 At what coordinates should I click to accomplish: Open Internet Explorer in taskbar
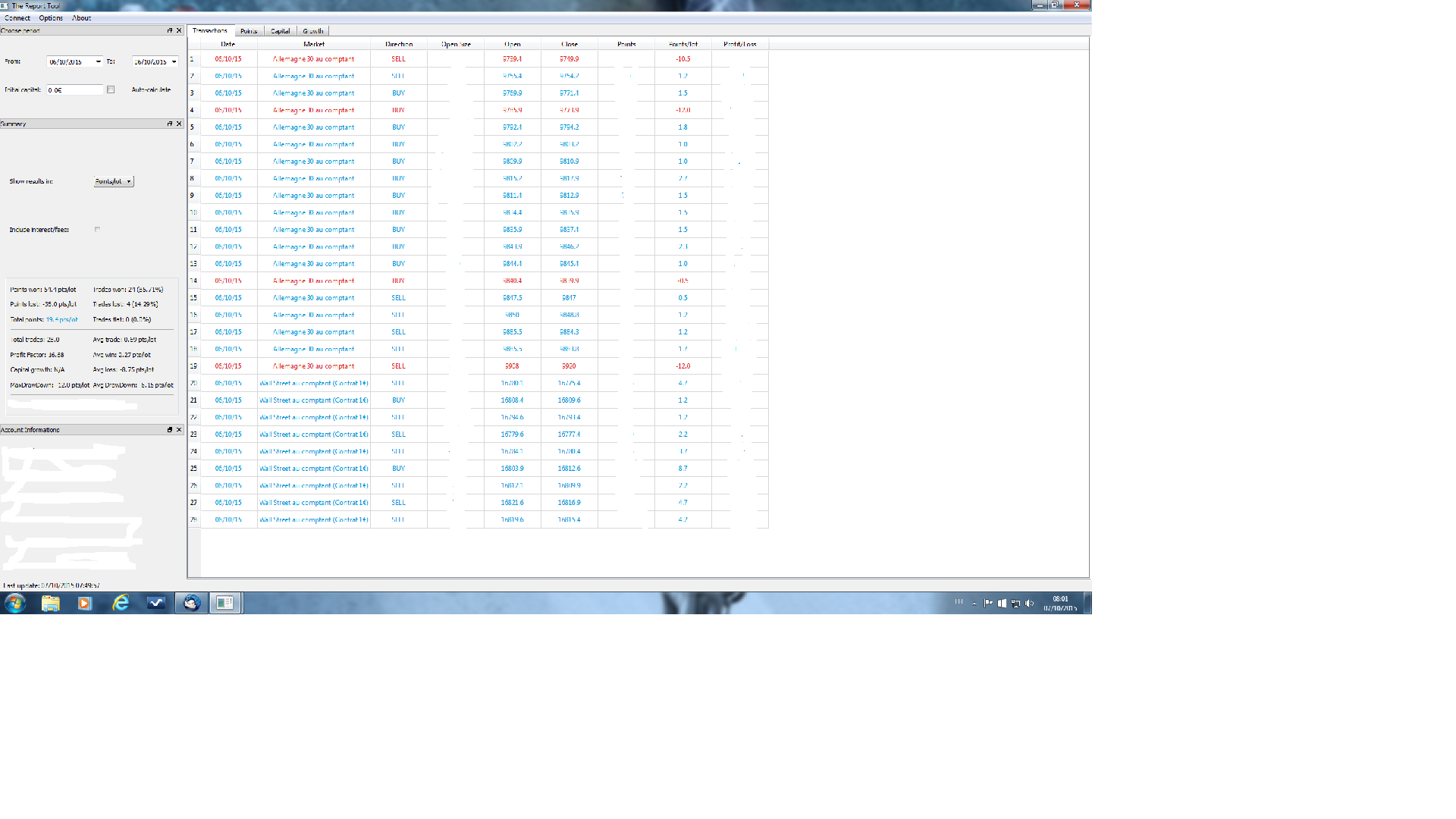coord(121,603)
